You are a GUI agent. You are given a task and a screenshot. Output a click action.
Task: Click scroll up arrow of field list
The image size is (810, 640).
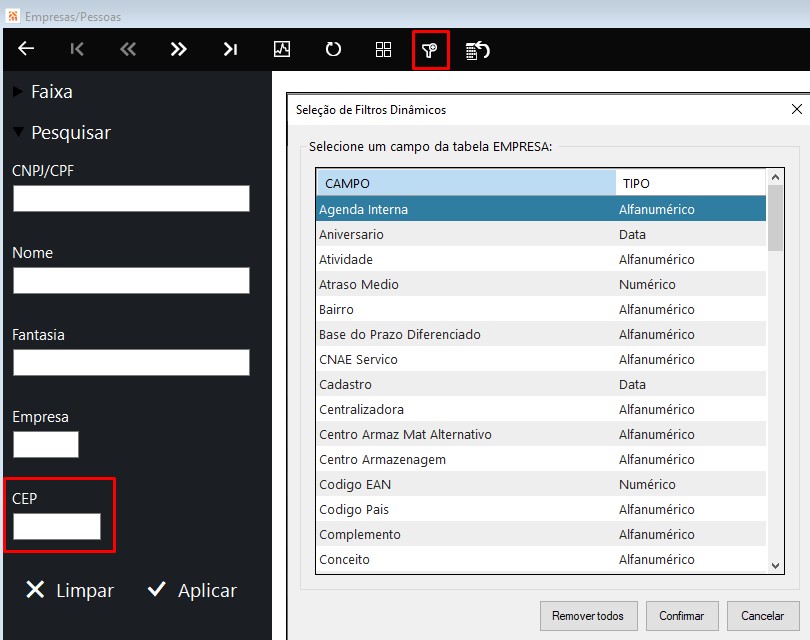point(775,177)
